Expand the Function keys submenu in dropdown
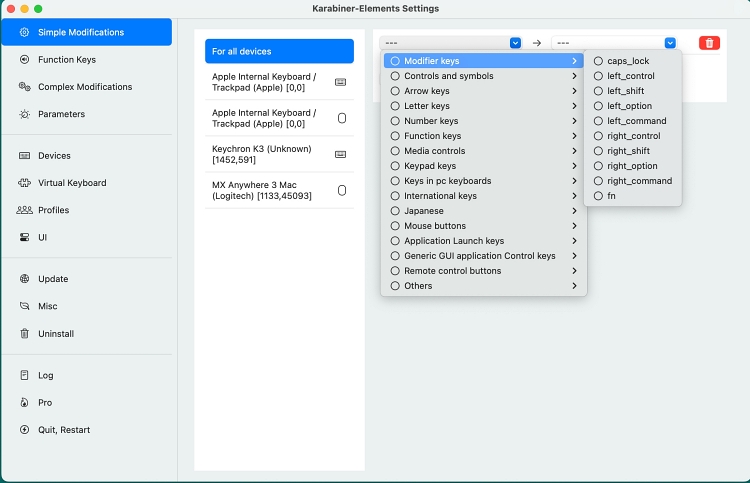Screen dimensions: 750x483 [x=484, y=136]
